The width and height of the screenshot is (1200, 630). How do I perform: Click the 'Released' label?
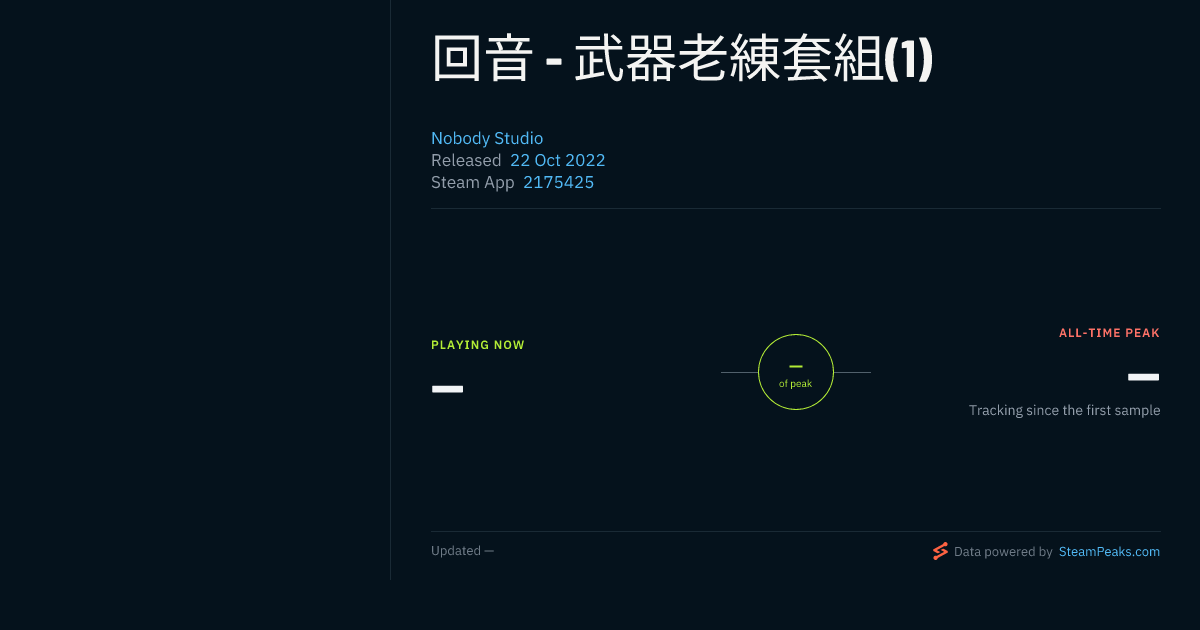click(466, 160)
